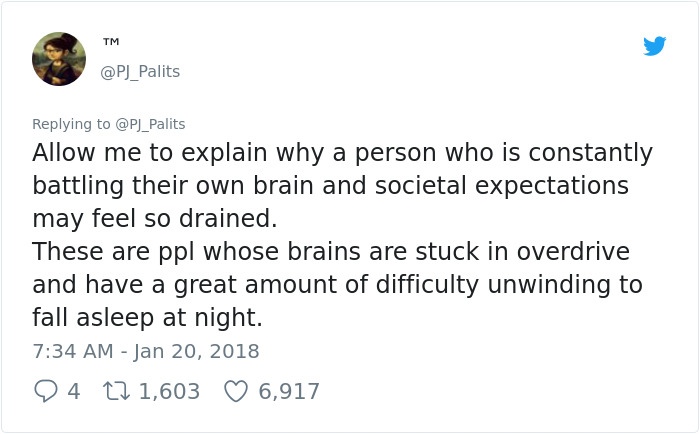Viewport: 700px width, 434px height.
Task: View the 6,917 likes count
Action: 289,391
